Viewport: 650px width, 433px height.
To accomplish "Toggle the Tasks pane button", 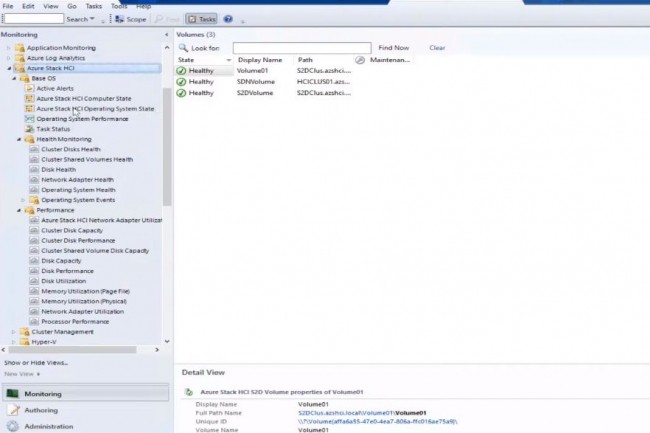I will (x=201, y=19).
